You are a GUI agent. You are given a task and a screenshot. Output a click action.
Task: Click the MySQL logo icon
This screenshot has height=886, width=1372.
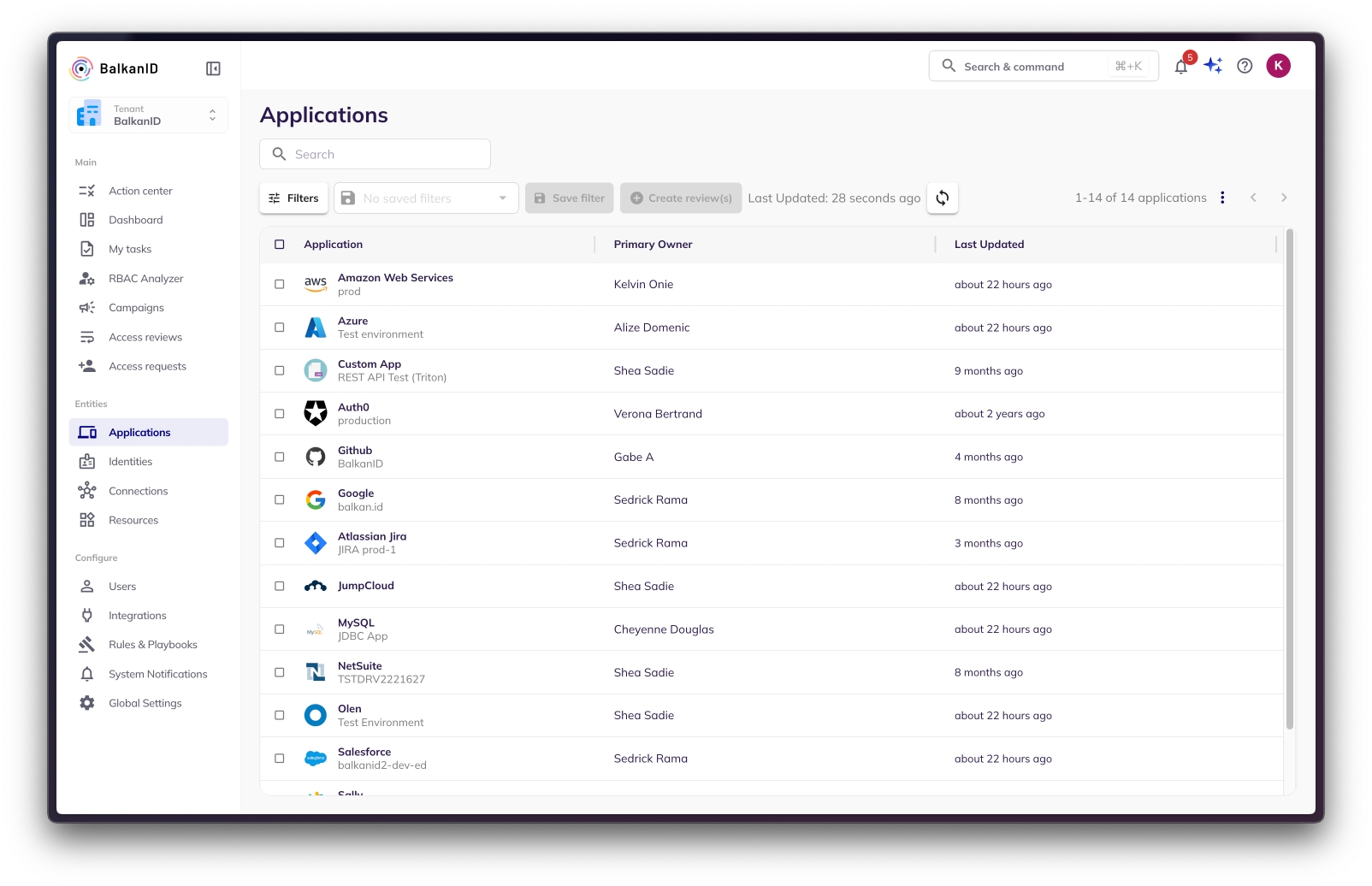pyautogui.click(x=316, y=629)
